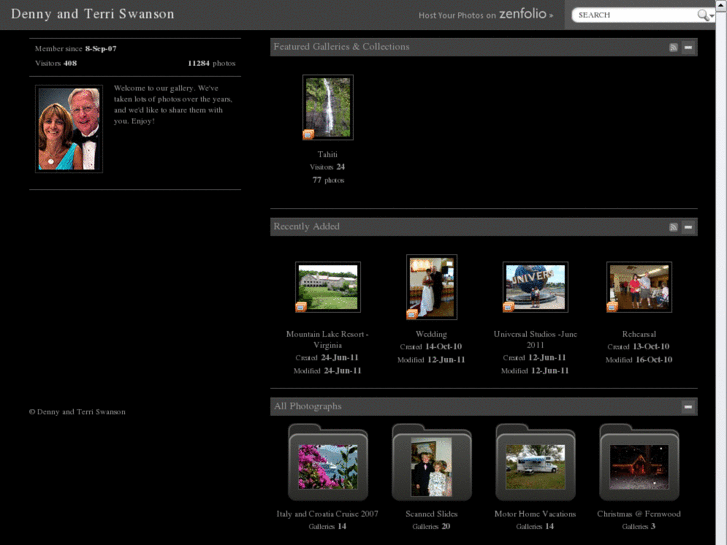This screenshot has width=727, height=545.
Task: Open the Wedding gallery thumbnail
Action: 431,287
